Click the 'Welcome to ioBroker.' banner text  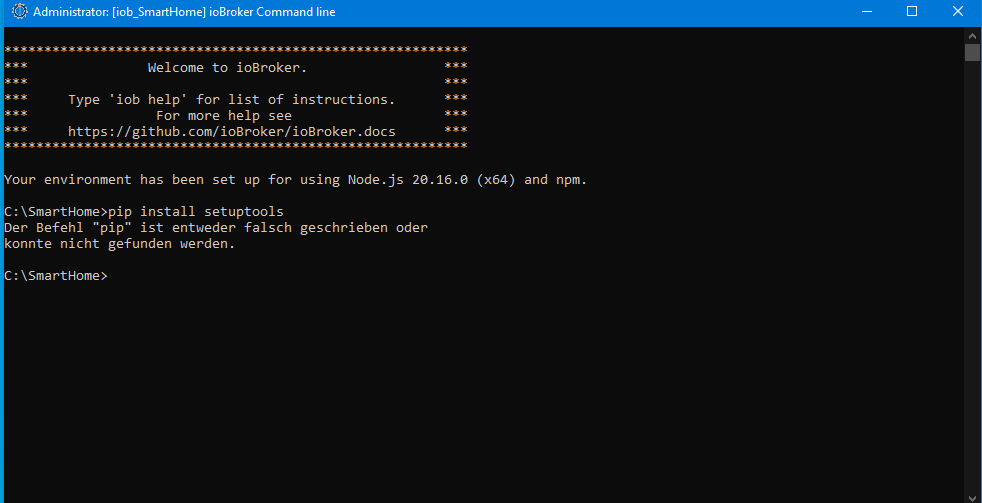(x=227, y=68)
